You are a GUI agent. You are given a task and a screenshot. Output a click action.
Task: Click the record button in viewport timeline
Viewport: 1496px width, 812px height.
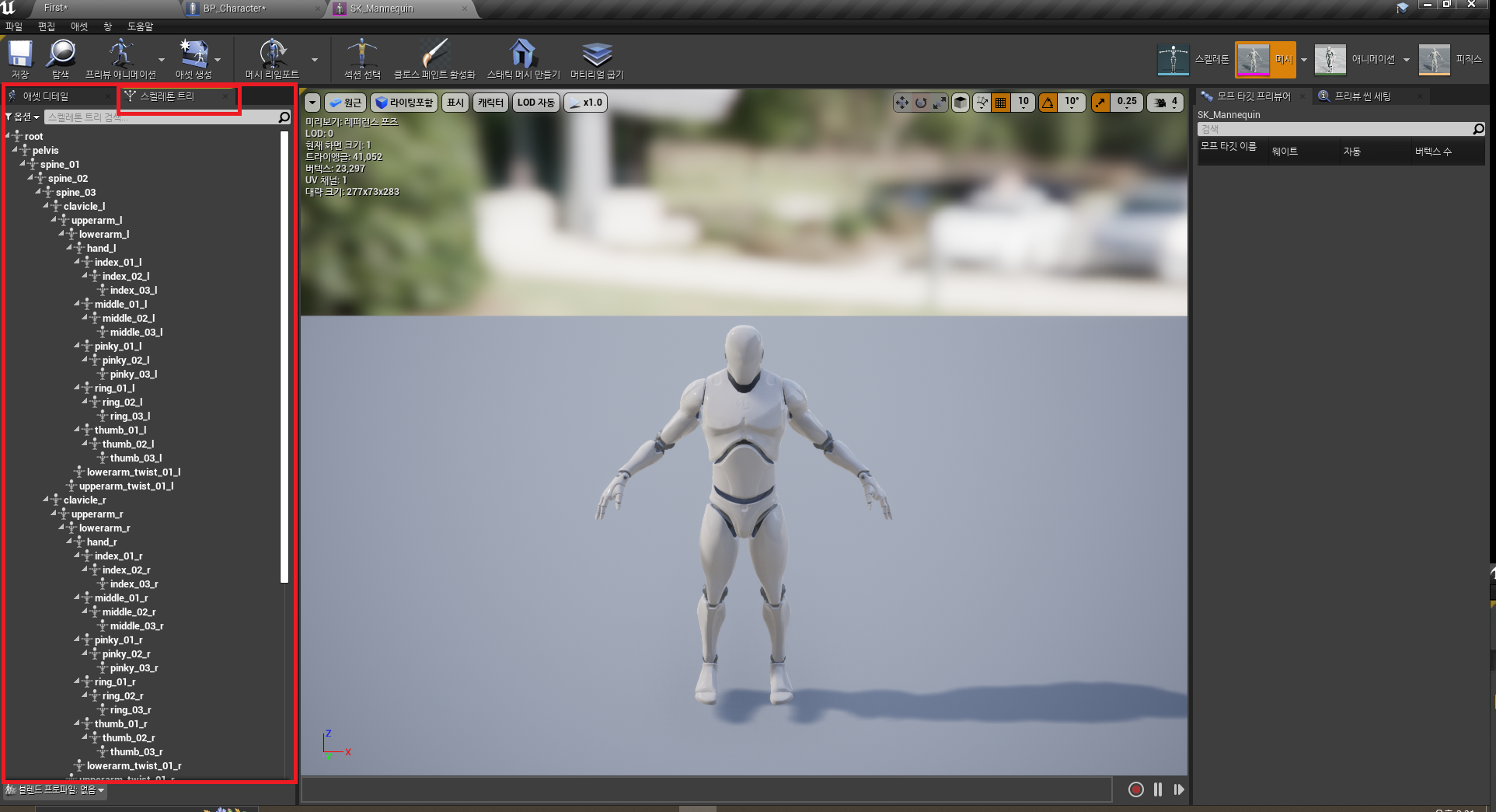pyautogui.click(x=1136, y=789)
